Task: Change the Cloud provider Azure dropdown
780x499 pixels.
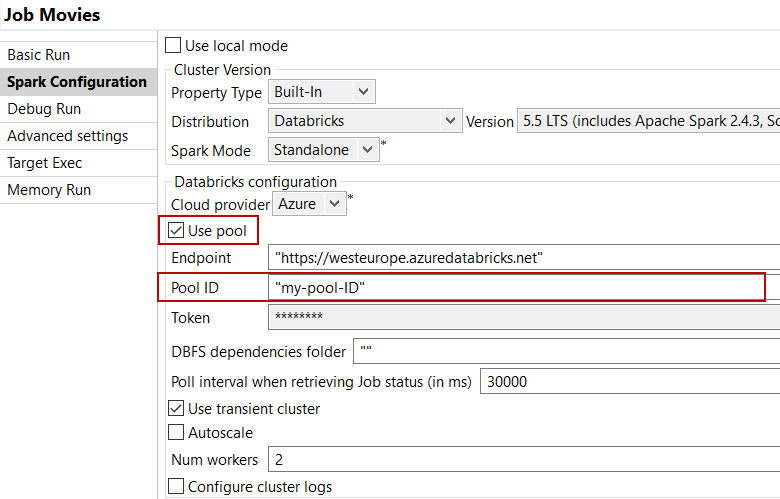Action: [x=312, y=204]
